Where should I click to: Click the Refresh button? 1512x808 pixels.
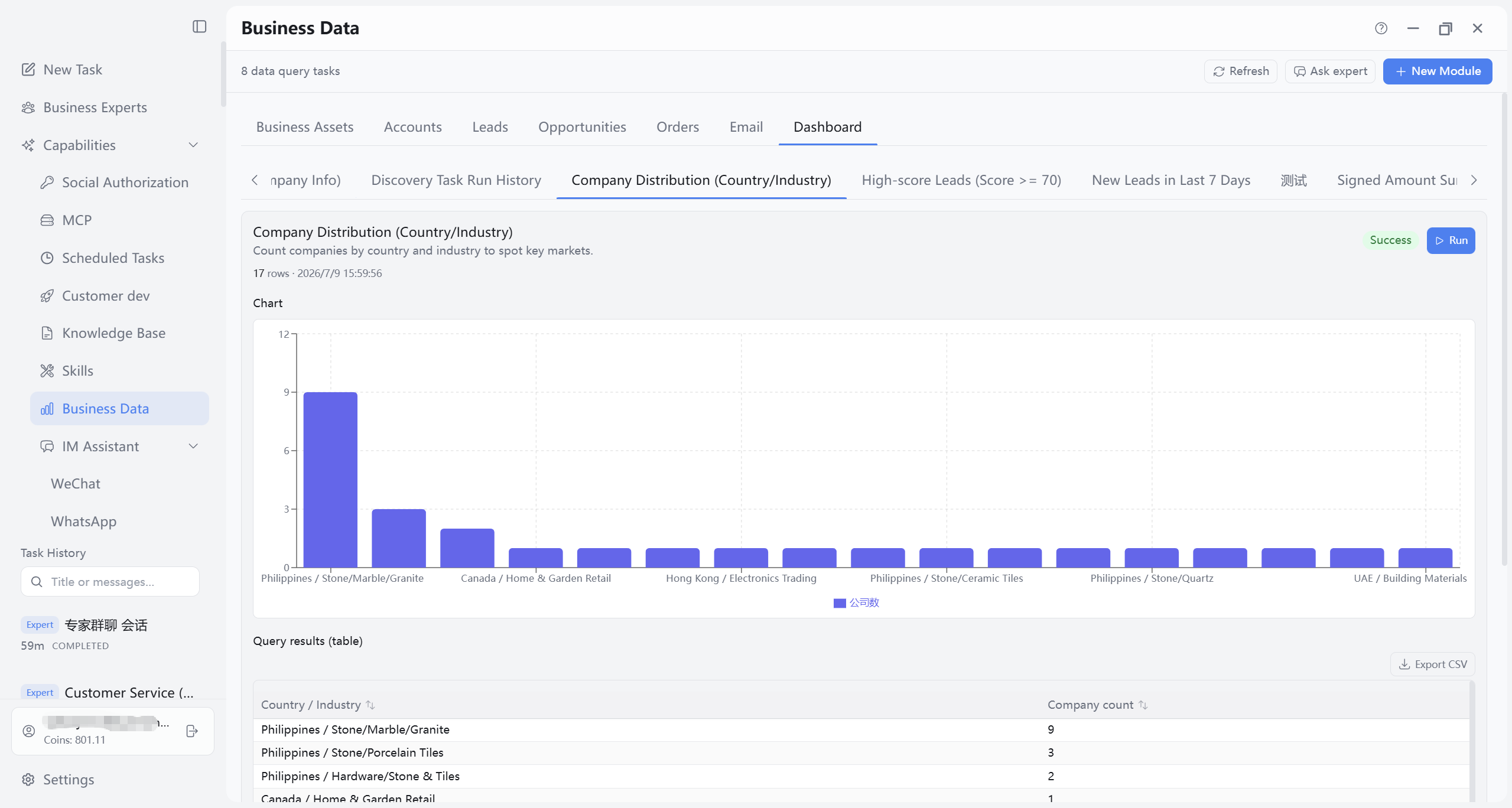[1241, 71]
